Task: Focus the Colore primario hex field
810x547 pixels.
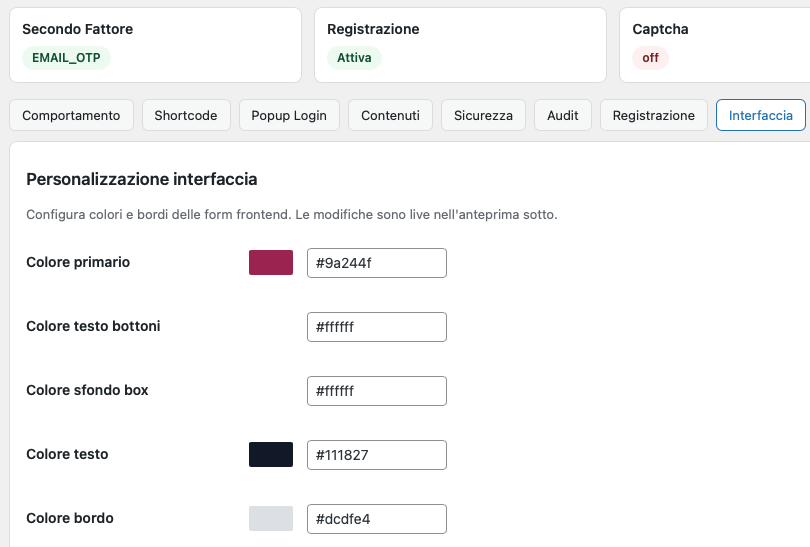Action: [376, 263]
